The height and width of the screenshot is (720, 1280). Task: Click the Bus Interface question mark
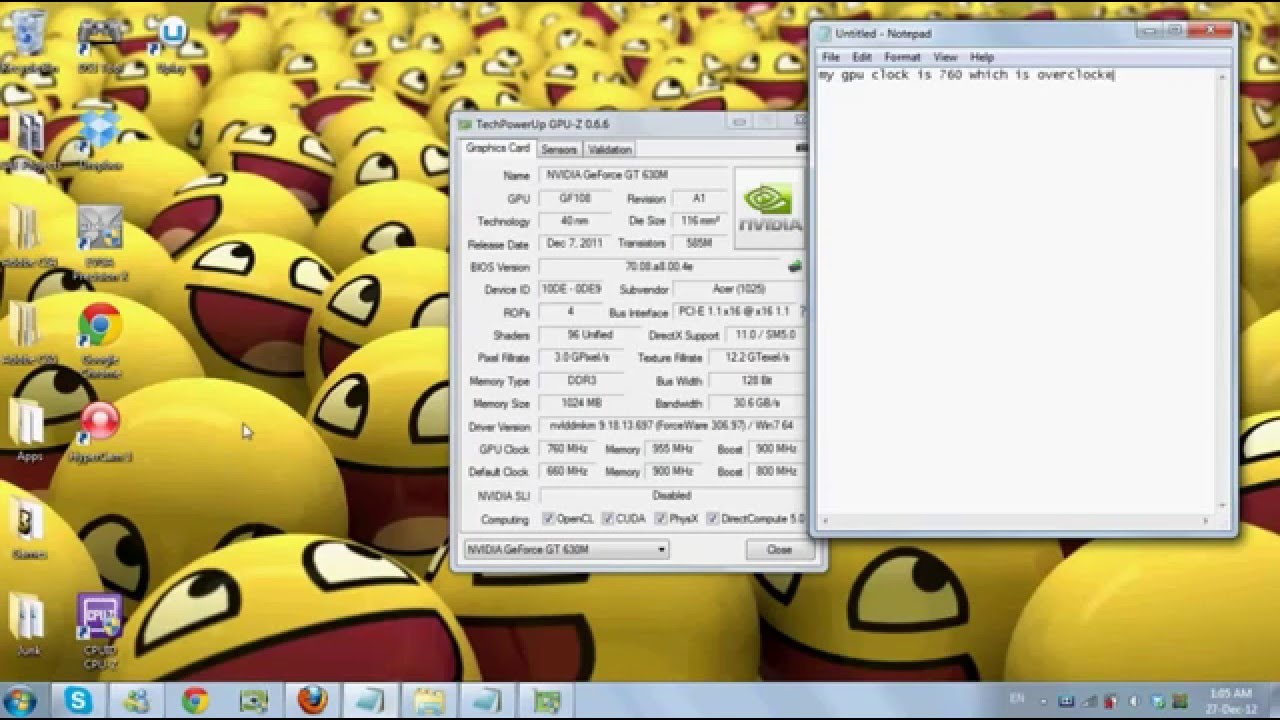click(x=802, y=312)
